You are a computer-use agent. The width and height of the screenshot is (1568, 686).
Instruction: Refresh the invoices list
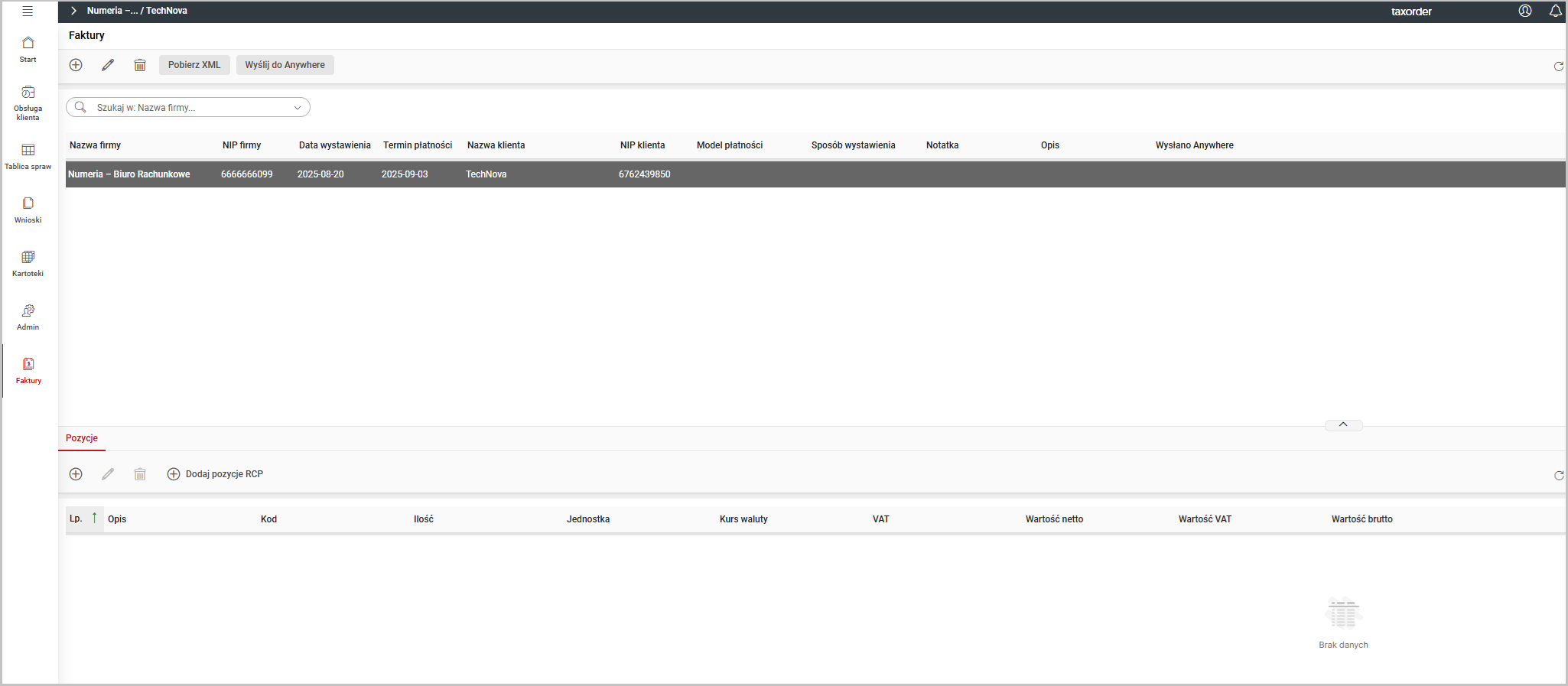pos(1558,67)
